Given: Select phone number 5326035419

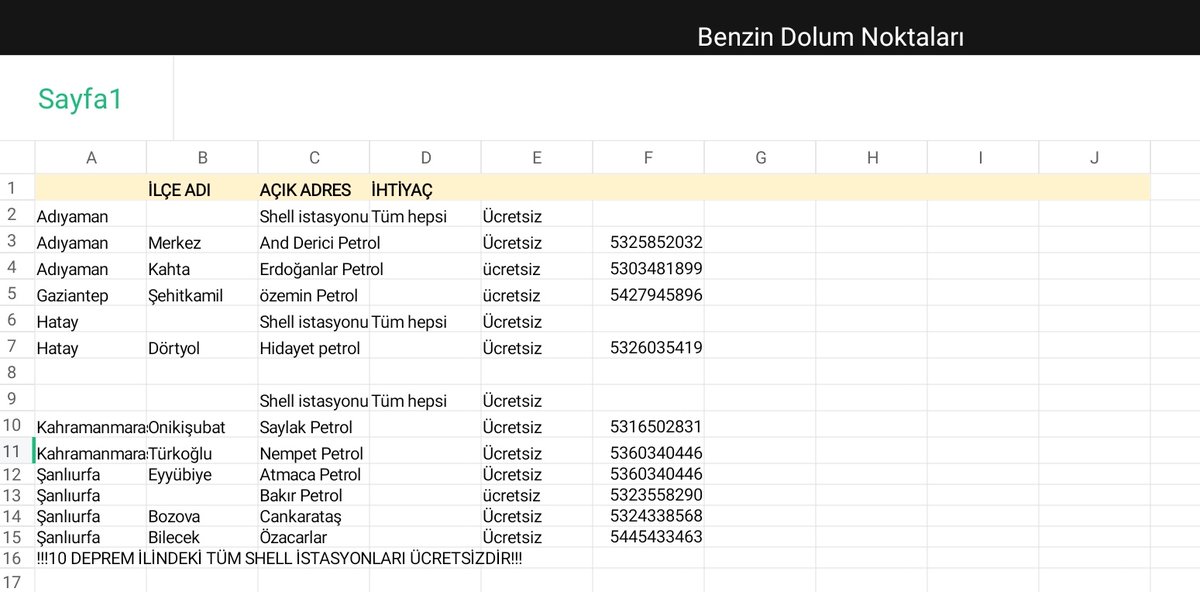Looking at the screenshot, I should pos(648,347).
